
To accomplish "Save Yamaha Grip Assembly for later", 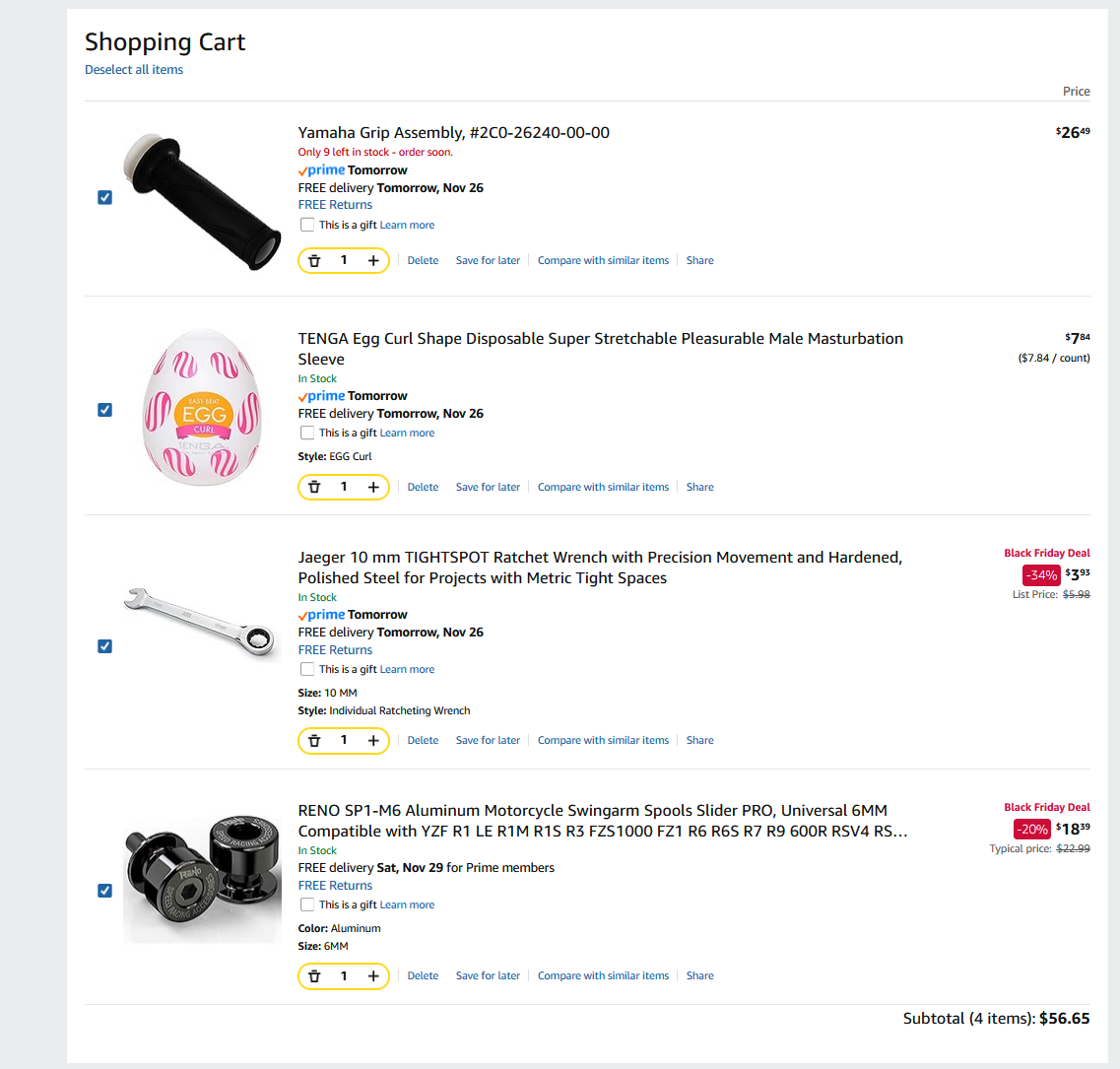I will 488,261.
